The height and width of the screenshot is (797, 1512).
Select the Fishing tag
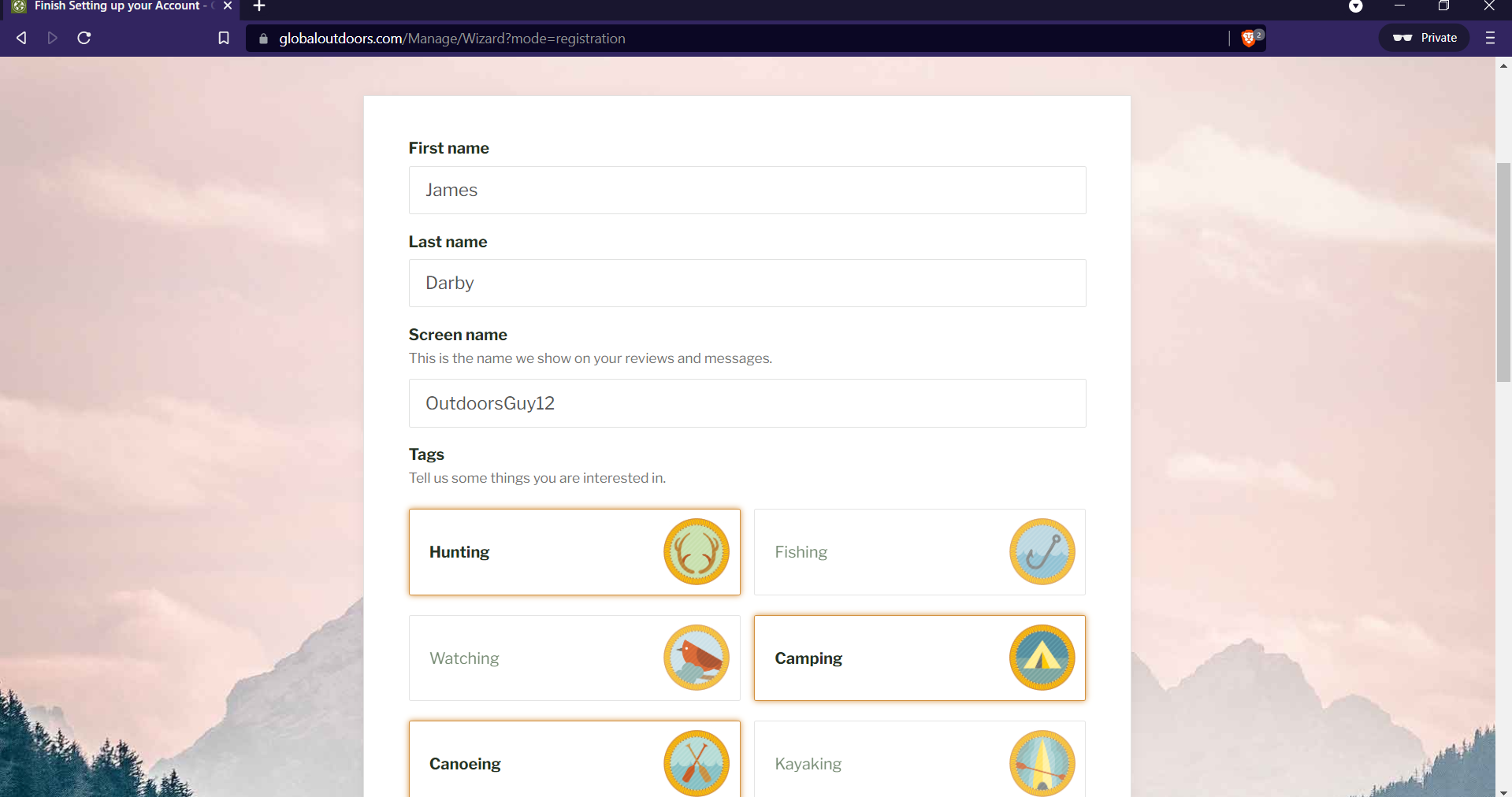coord(919,552)
